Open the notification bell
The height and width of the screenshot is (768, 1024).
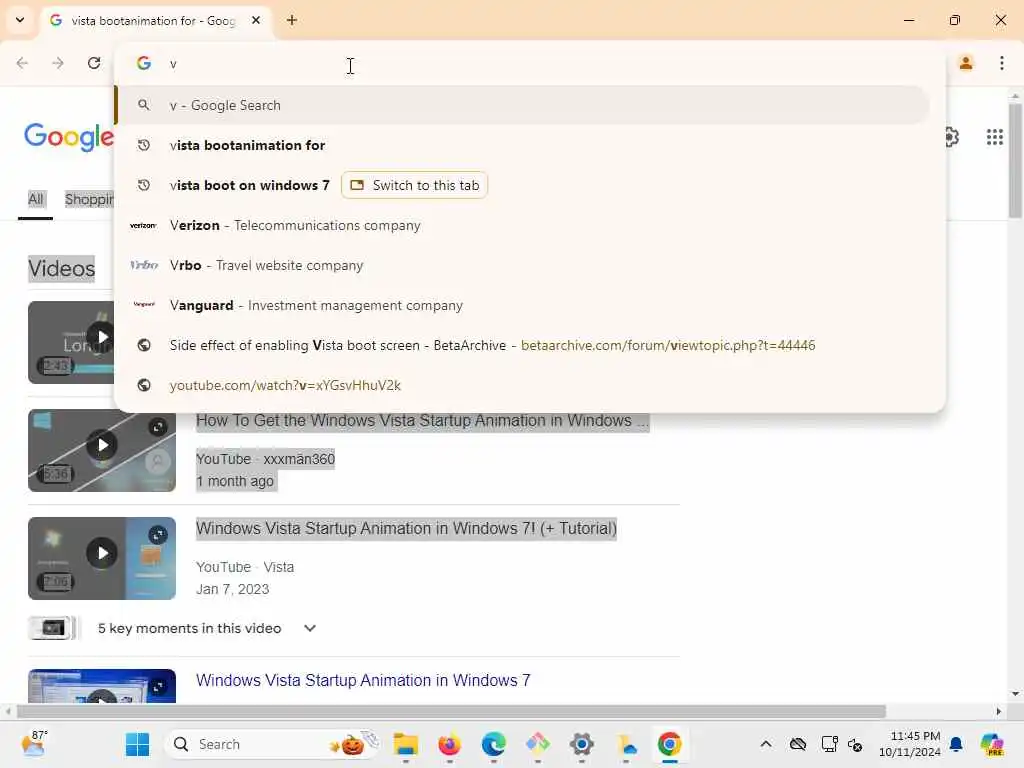[956, 744]
